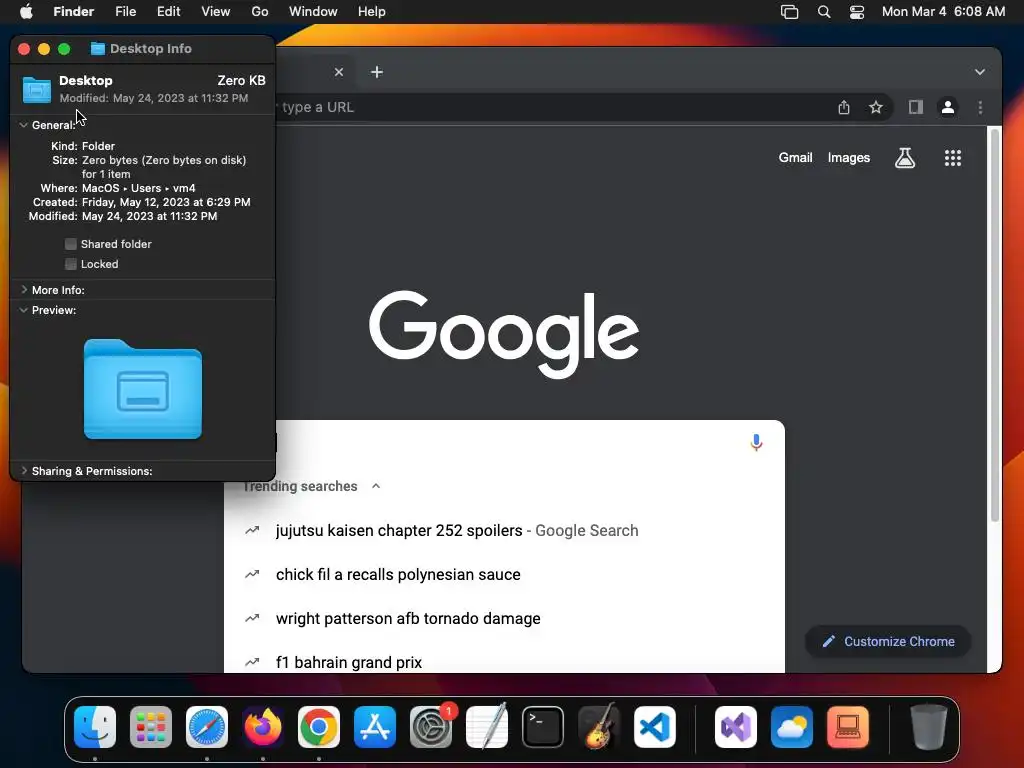Click the 'Zero KB' size text

[x=241, y=80]
